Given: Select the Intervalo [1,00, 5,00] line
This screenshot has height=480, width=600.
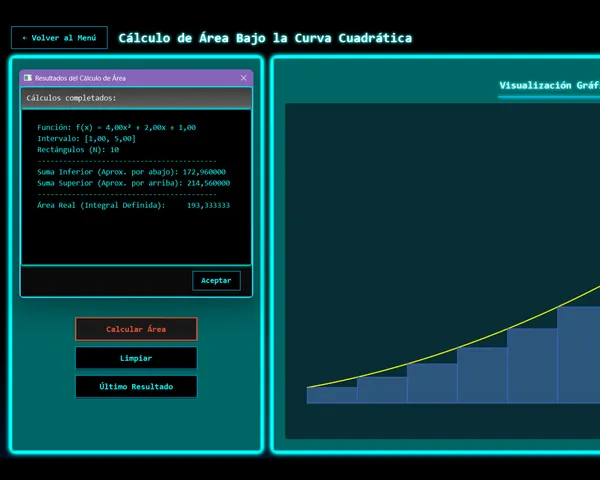Looking at the screenshot, I should pos(86,139).
